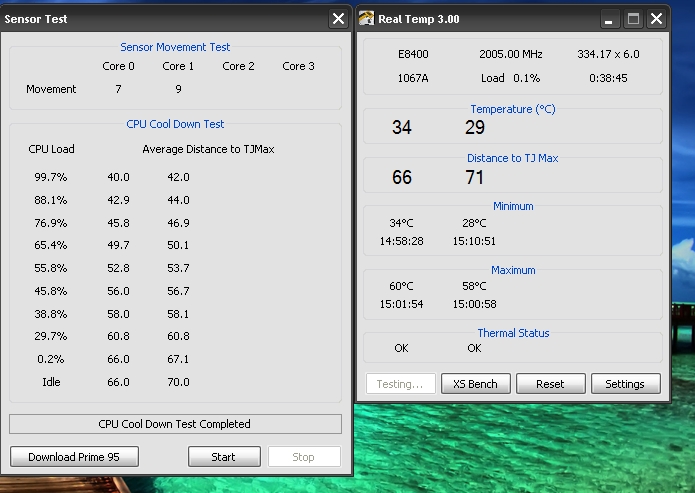
Task: Click the 70.0 idle distance value
Action: tap(178, 382)
